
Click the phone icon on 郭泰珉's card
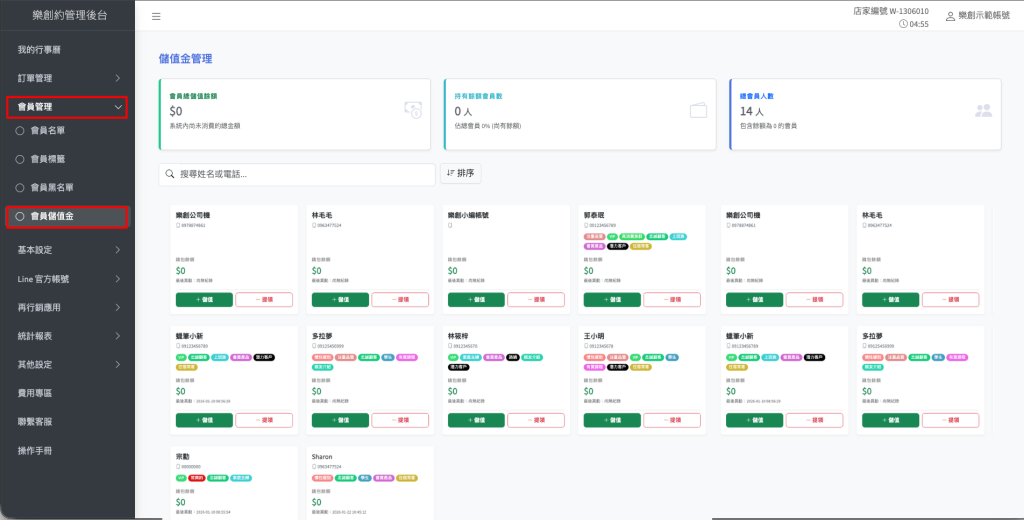585,226
